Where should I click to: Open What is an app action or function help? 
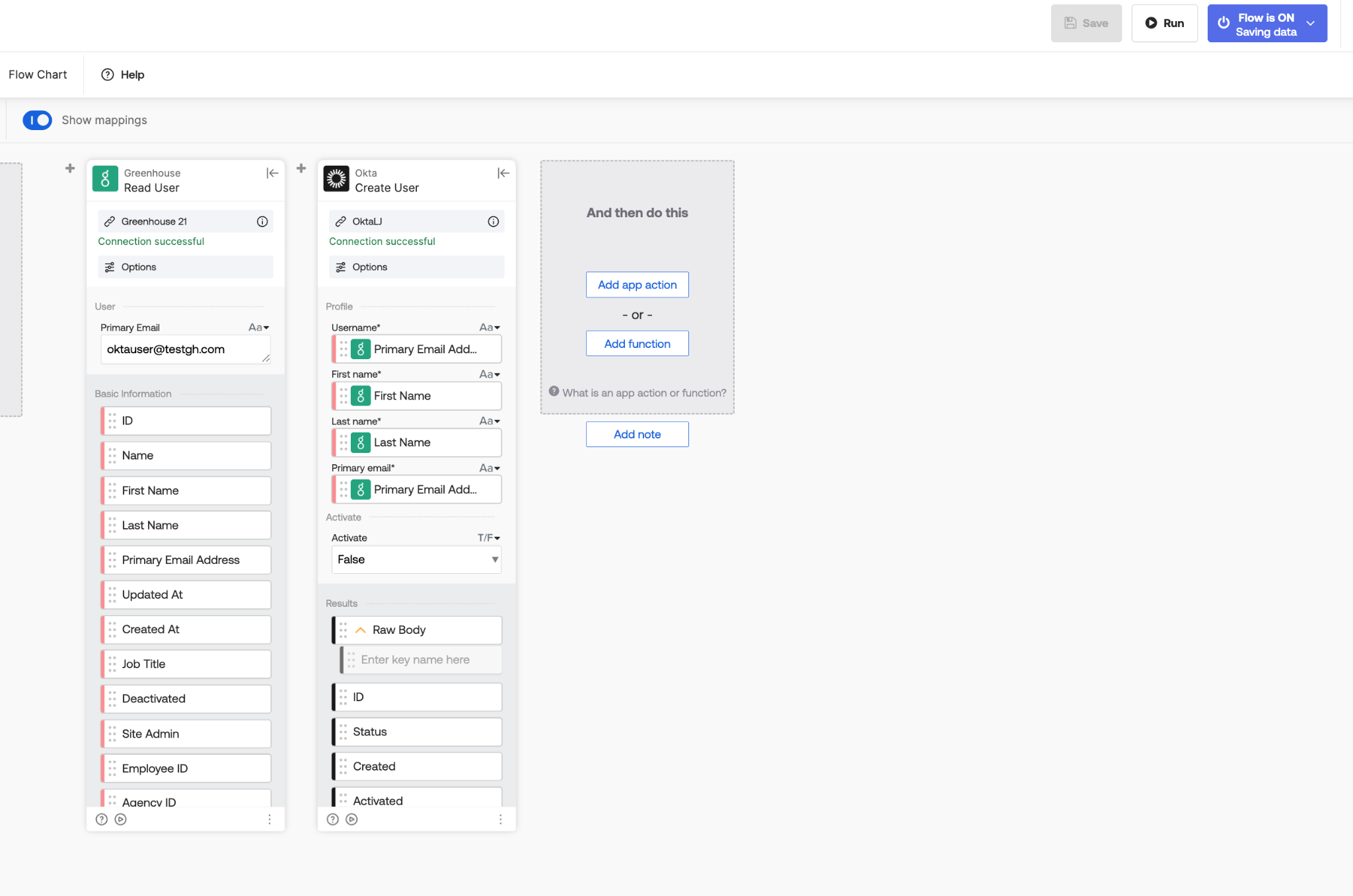pyautogui.click(x=638, y=392)
